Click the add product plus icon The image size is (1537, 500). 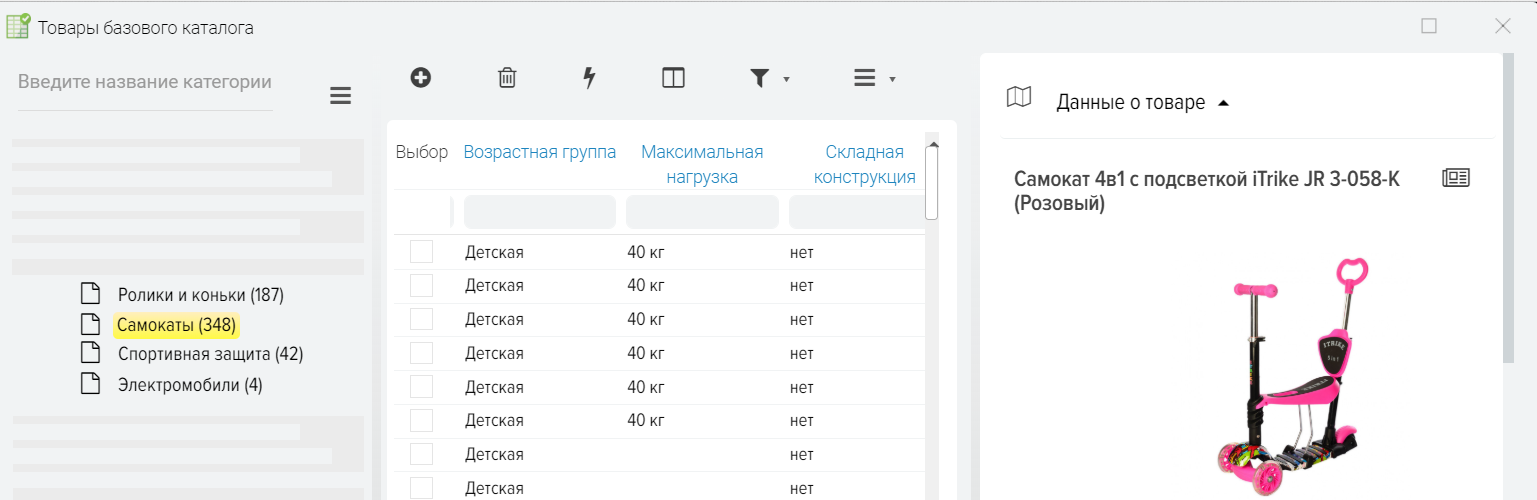(x=421, y=77)
